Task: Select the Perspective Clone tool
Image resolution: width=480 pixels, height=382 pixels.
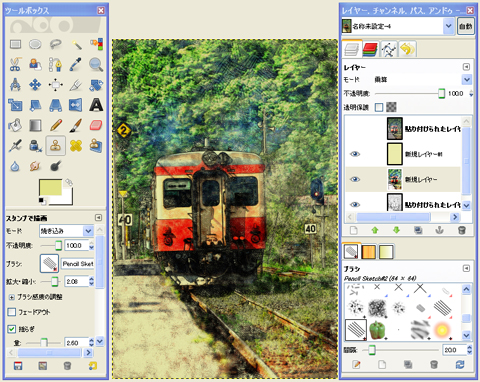Action: tap(96, 146)
